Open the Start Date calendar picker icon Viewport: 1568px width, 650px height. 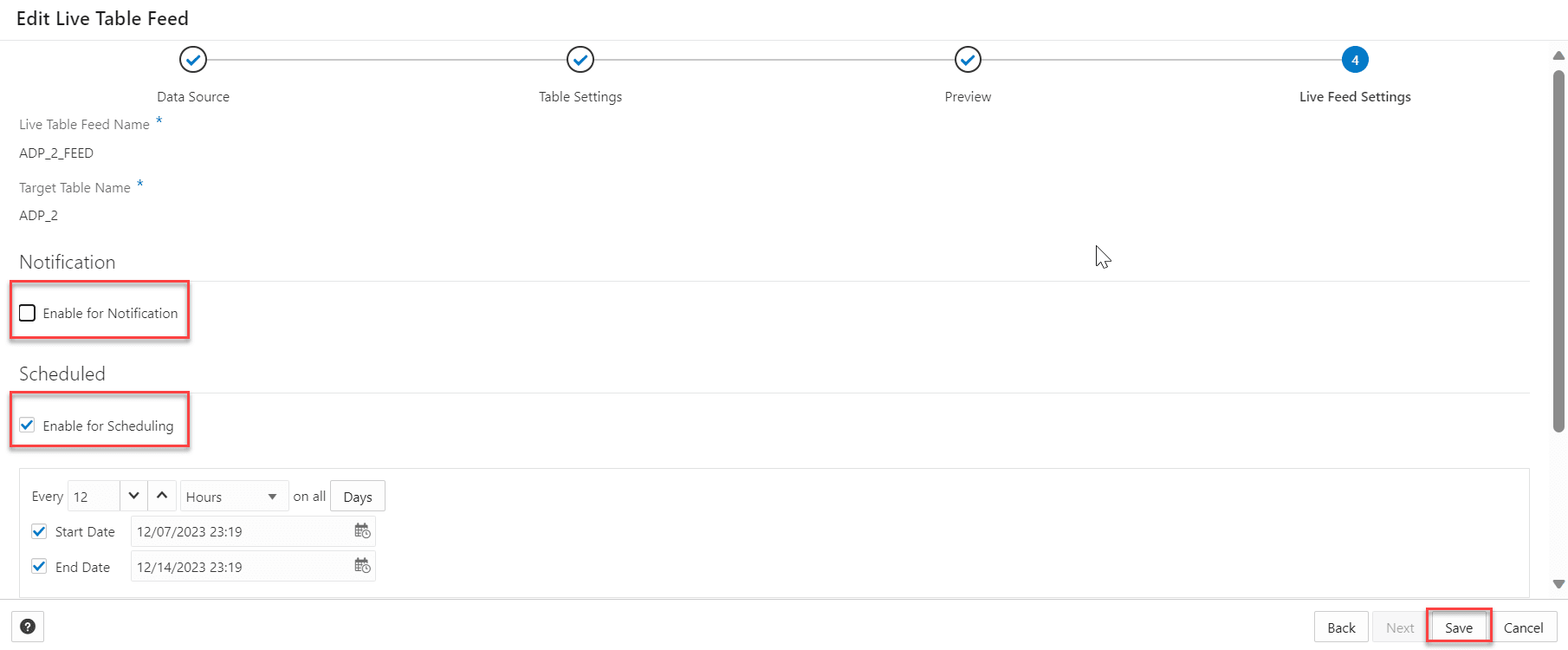pos(363,530)
